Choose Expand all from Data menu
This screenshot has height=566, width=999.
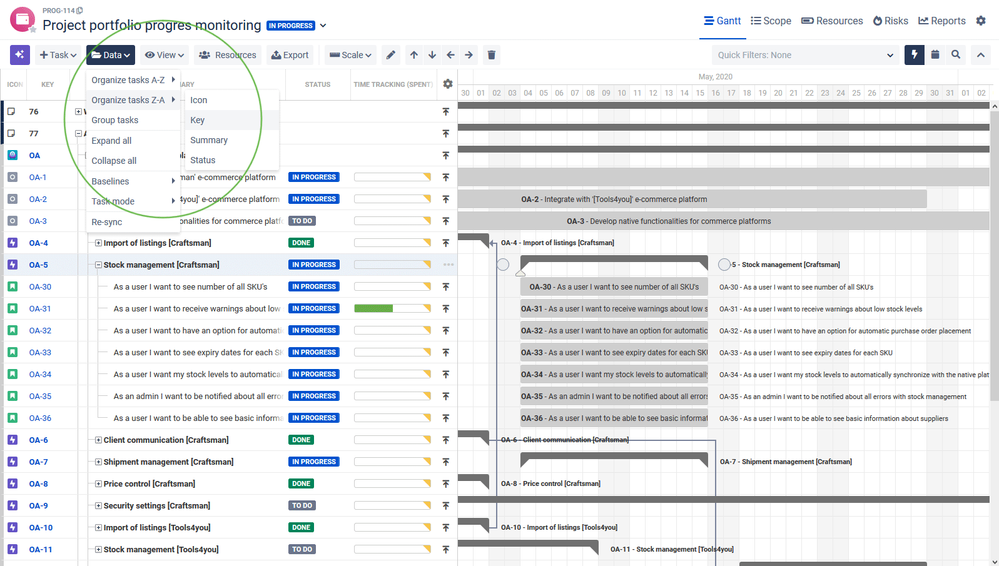[133, 140]
